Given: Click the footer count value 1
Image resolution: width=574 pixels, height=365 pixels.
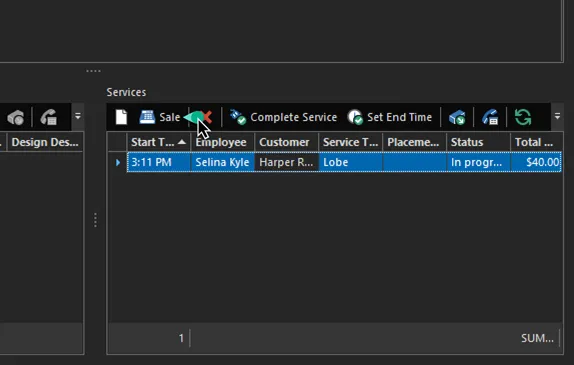Looking at the screenshot, I should pyautogui.click(x=181, y=338).
